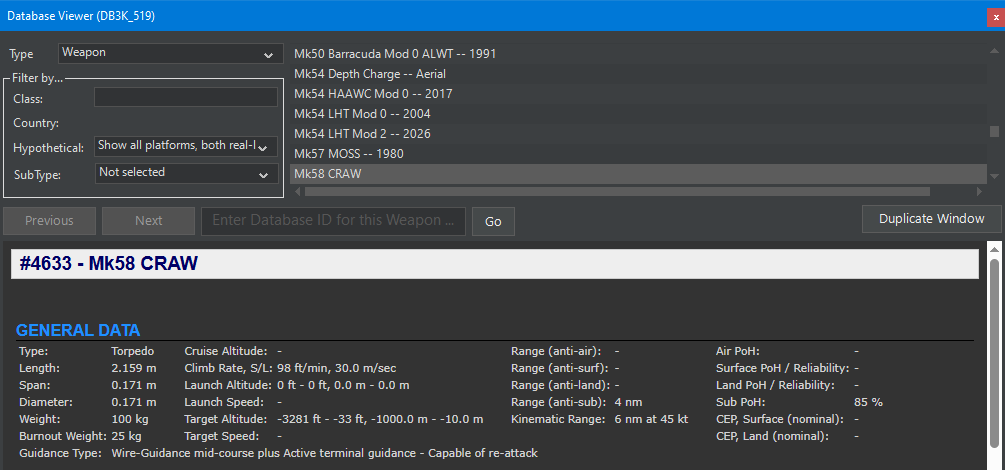Click weapon list horizontal scrollbar thumb
1005x470 pixels.
coord(617,191)
